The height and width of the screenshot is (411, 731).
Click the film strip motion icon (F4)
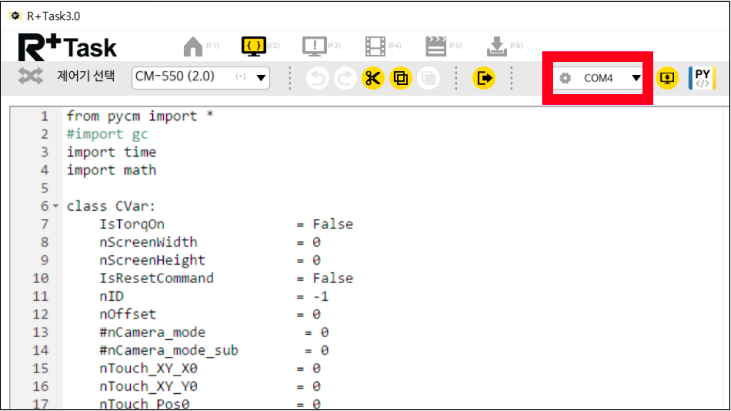pos(375,47)
